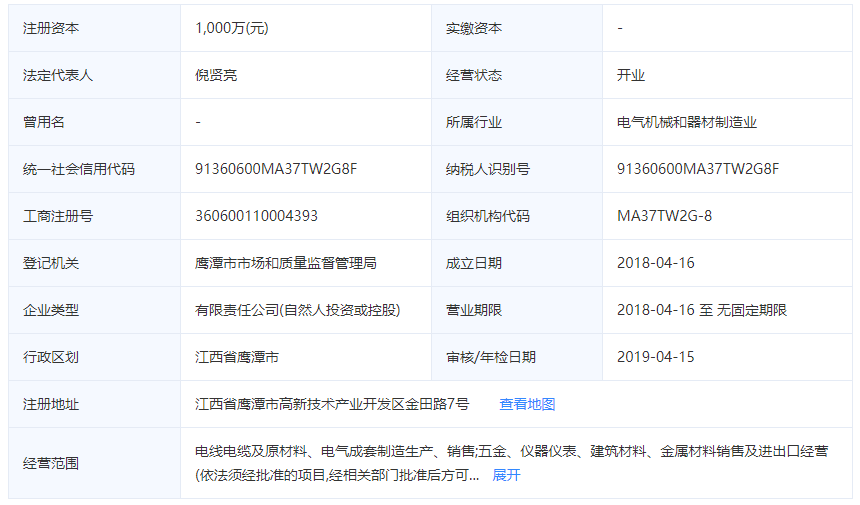Screen dimensions: 860x505
Task: Click the registration authority 鹰潭市市场和质量监督管理局
Action: tap(285, 263)
